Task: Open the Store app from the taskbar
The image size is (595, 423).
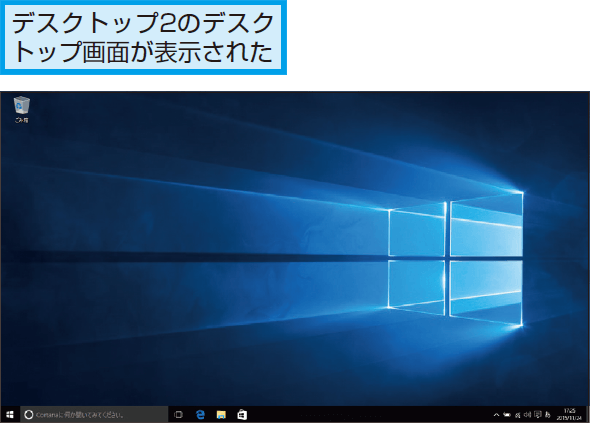Action: tap(242, 415)
